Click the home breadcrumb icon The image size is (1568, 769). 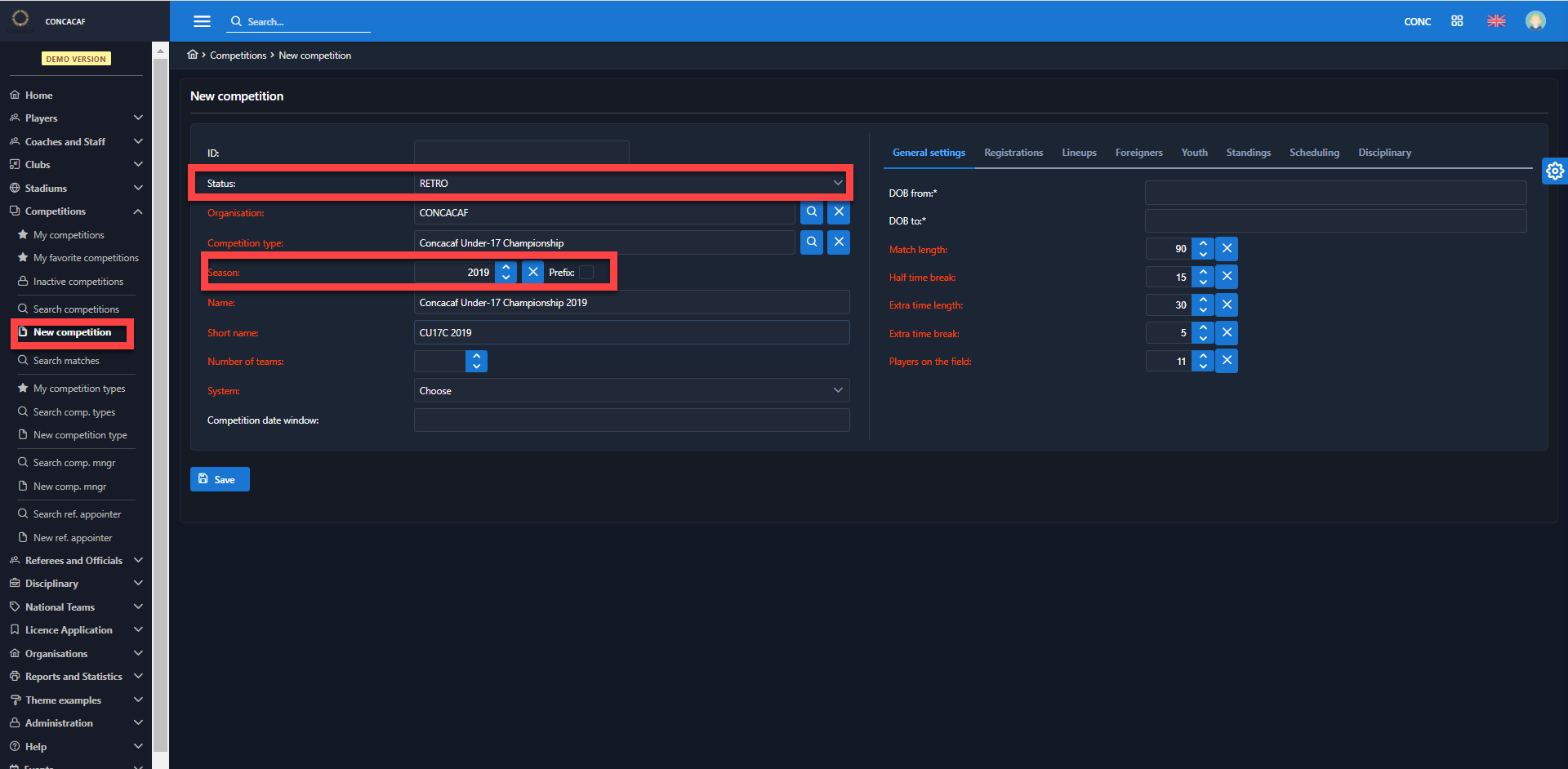pos(193,55)
